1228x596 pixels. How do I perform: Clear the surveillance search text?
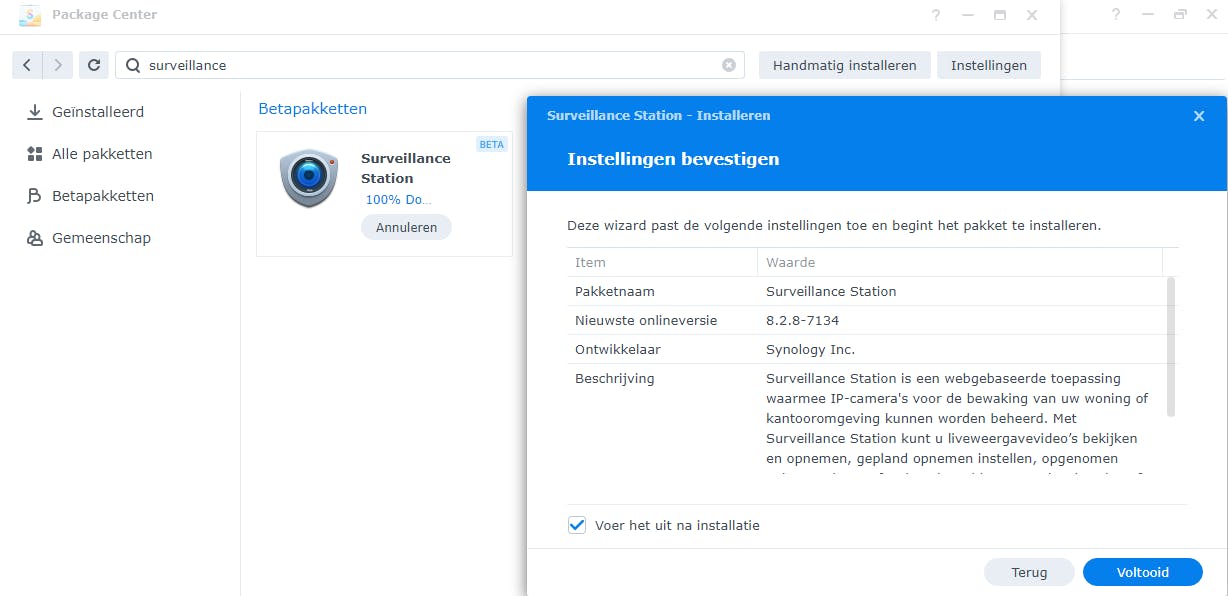click(x=729, y=65)
